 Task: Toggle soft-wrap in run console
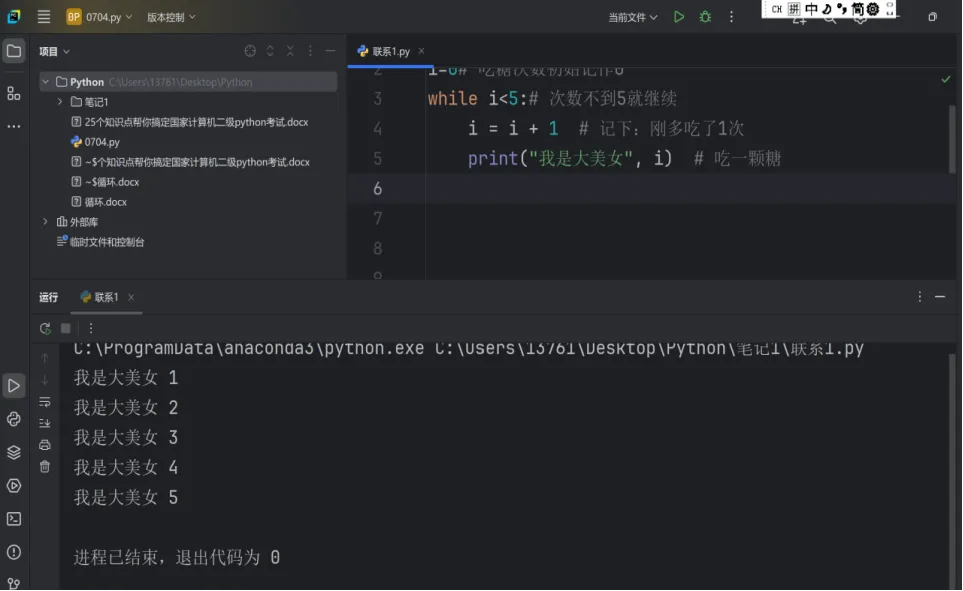click(45, 402)
